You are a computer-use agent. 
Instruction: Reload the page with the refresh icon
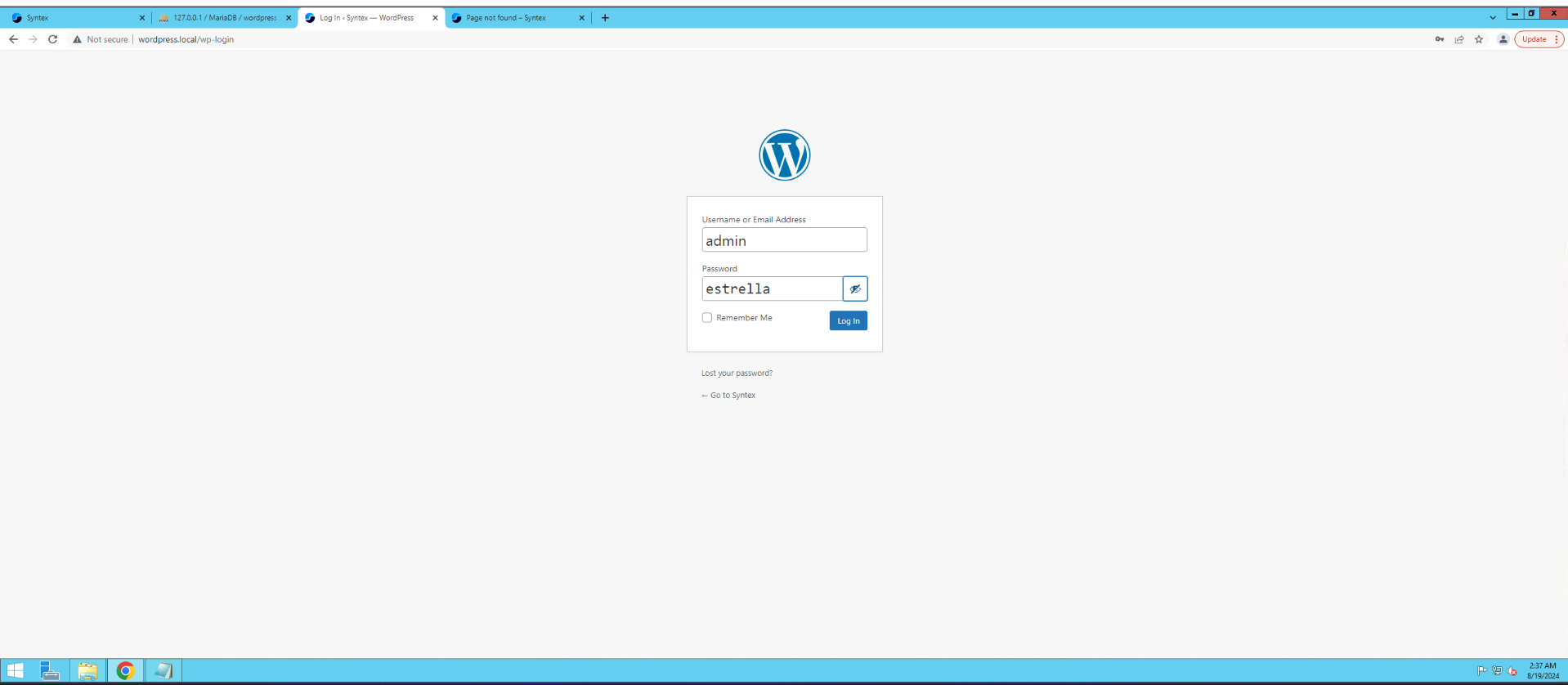52,39
